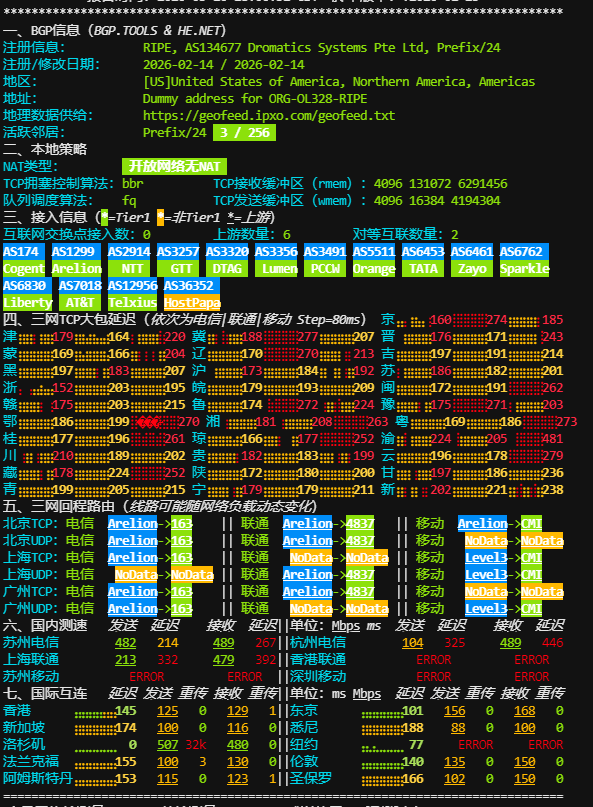
Task: Click the rmem value 4096 131072 6291456
Action: 441,183
